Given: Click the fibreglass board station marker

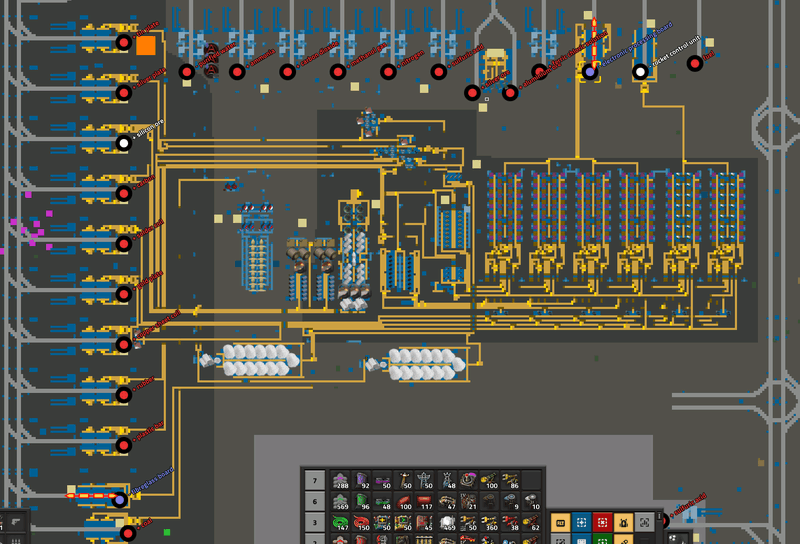Looking at the screenshot, I should [x=119, y=500].
